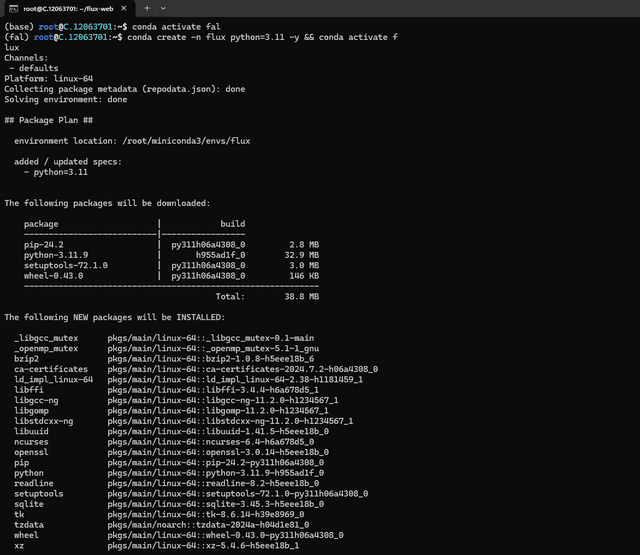
Task: Click the '- python=3.11' spec line
Action: [x=56, y=172]
